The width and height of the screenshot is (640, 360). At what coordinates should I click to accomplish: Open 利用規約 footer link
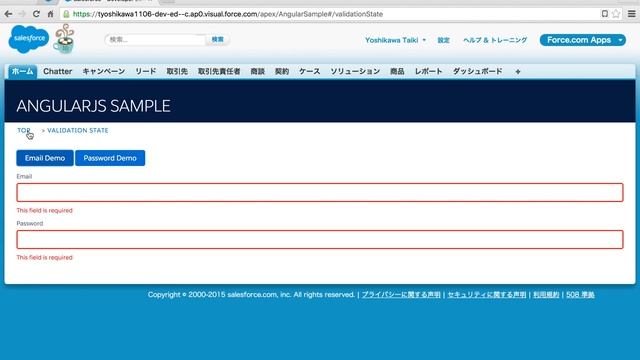point(546,295)
